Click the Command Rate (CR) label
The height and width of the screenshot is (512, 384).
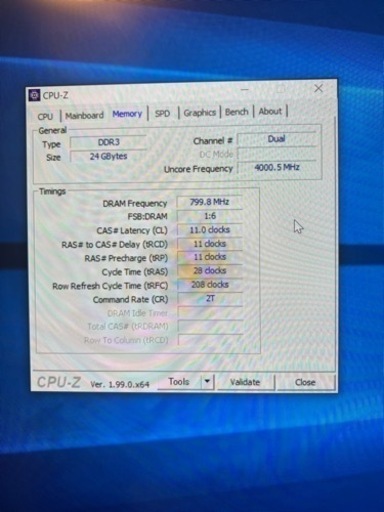click(130, 300)
